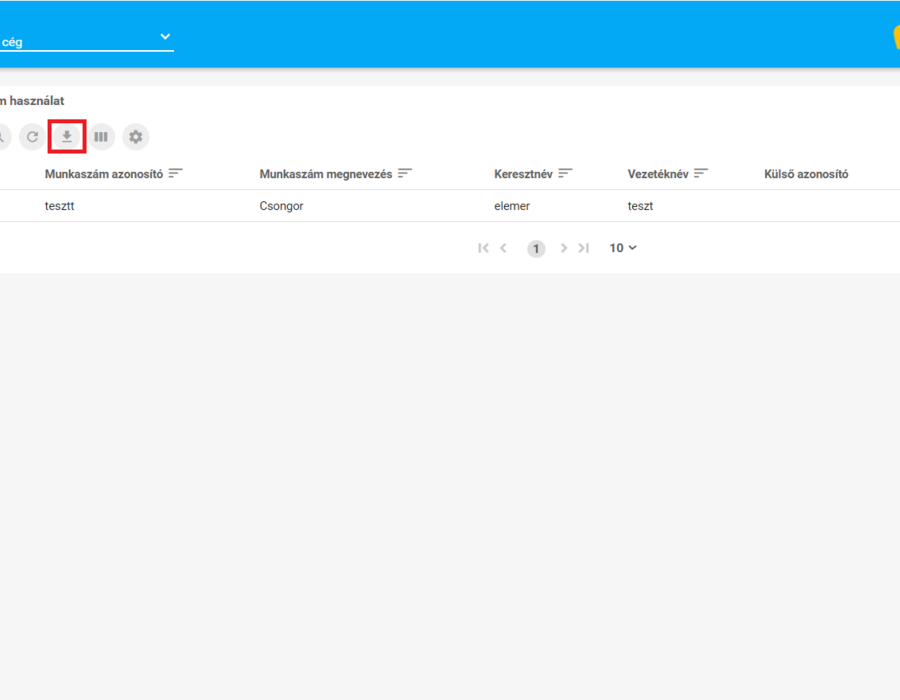Select the teszt row Csongor cell

(x=281, y=206)
